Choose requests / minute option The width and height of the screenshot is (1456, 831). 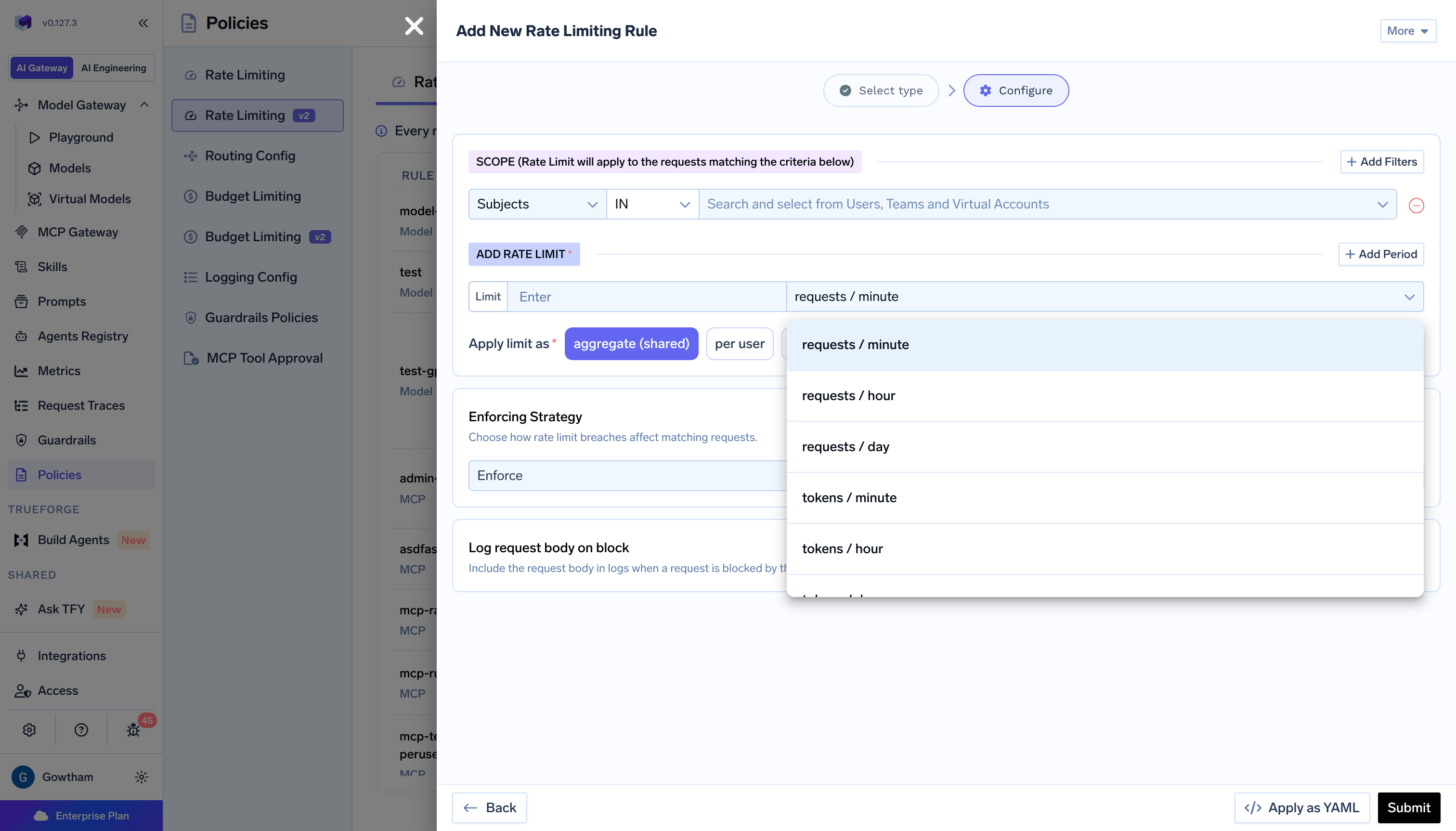coord(1105,345)
